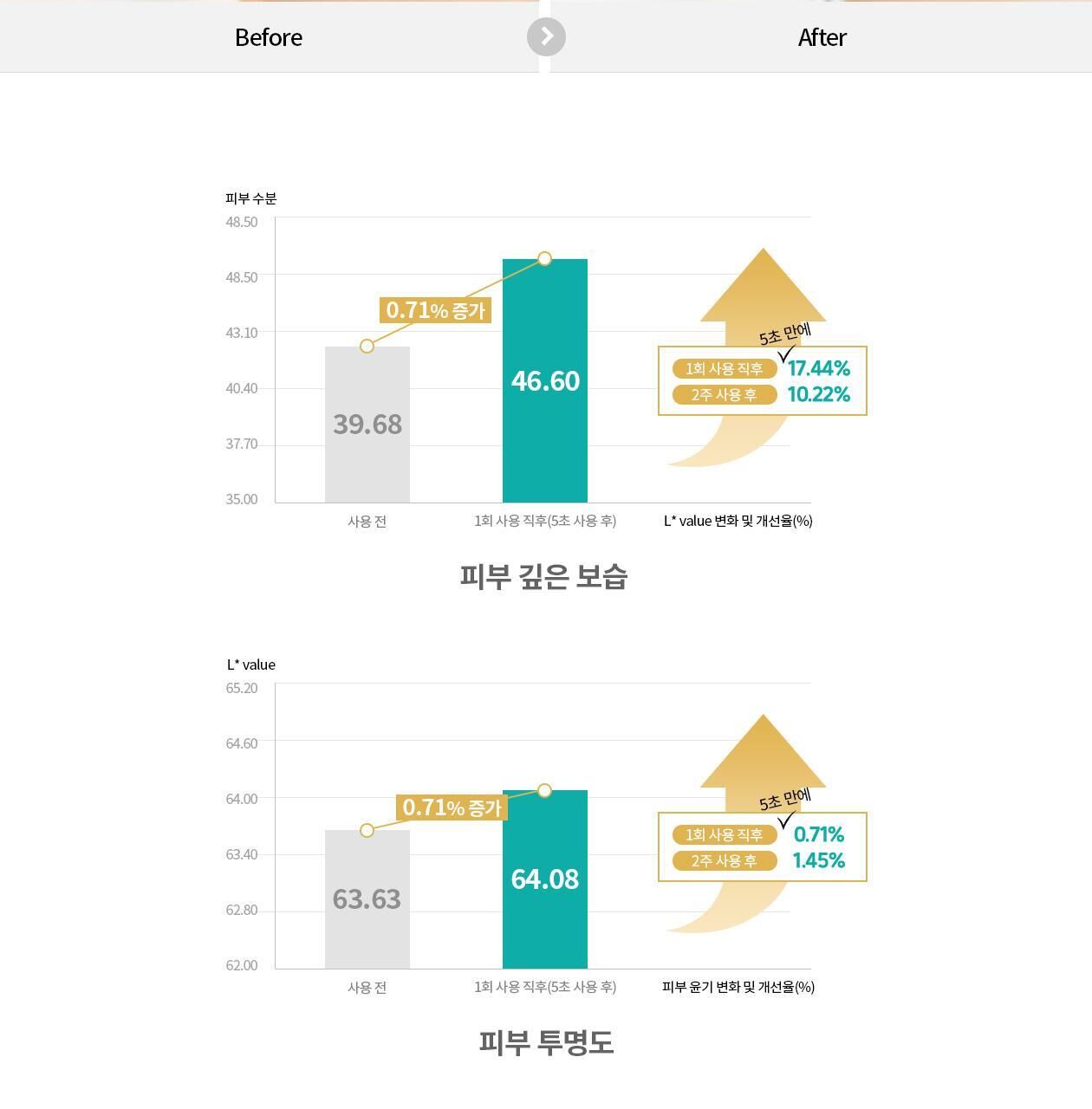Click the teal 64.08 bar

point(545,879)
